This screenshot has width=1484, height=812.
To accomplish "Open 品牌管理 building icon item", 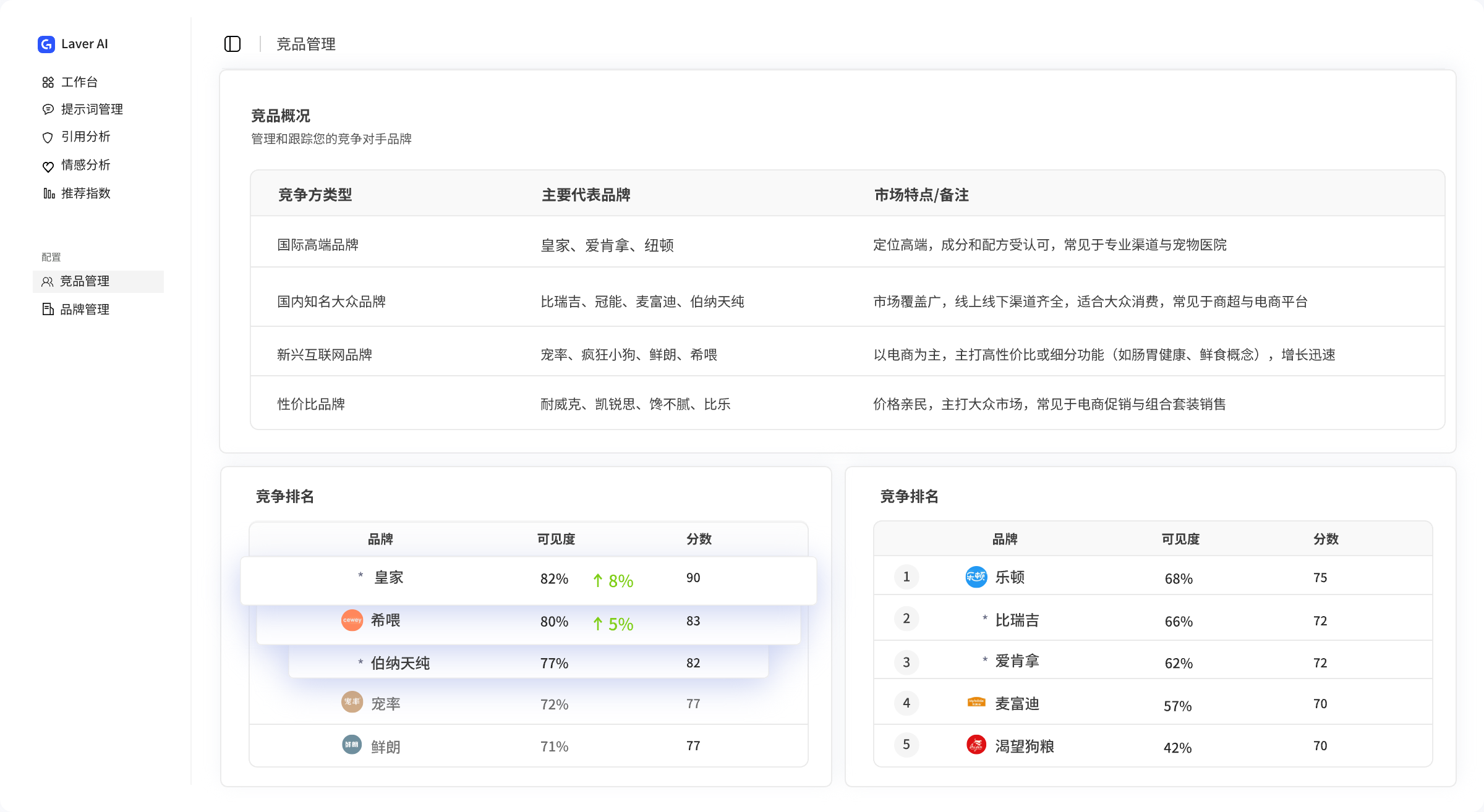I will pos(85,310).
